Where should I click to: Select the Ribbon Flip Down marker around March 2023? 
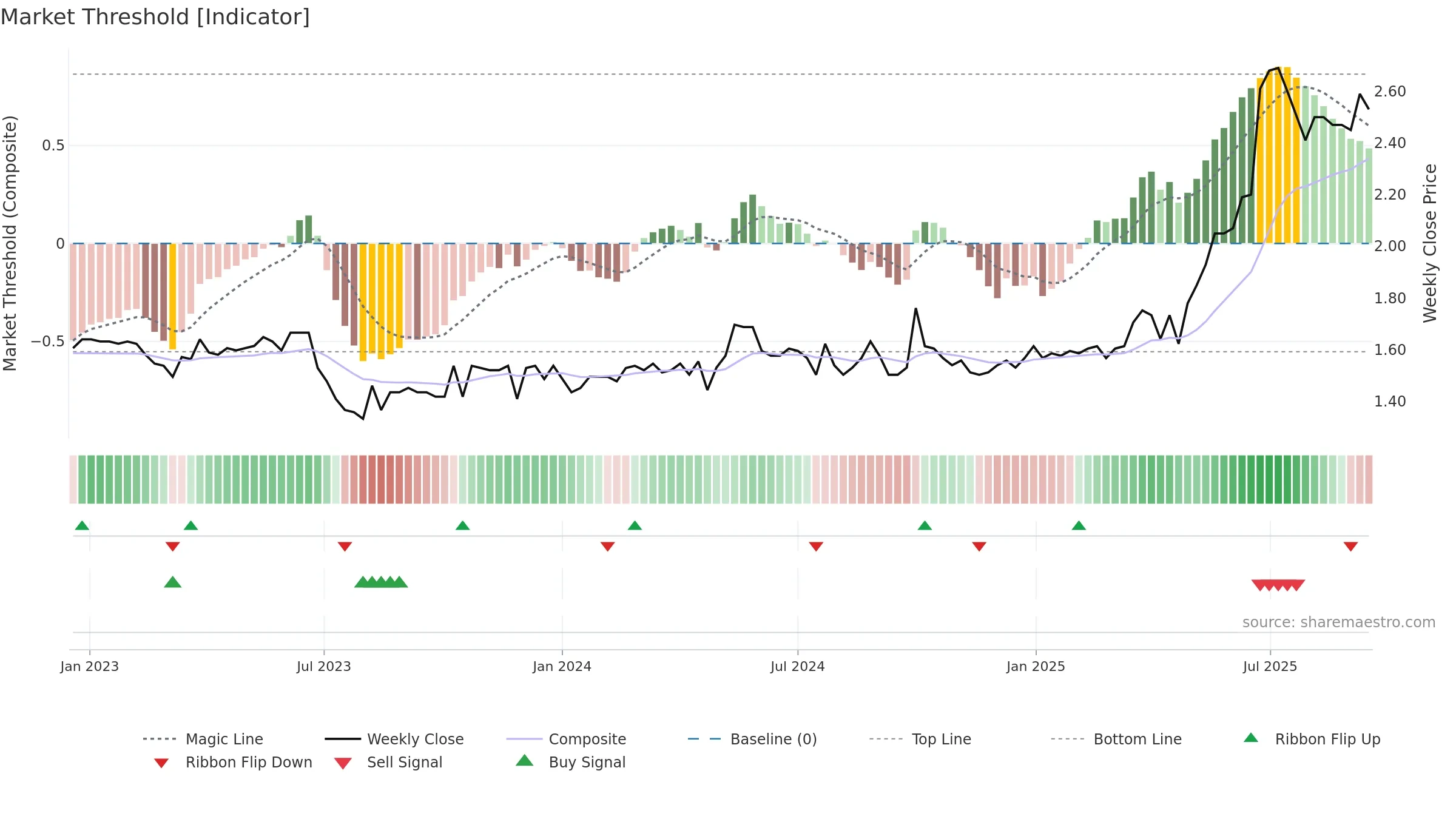click(172, 547)
